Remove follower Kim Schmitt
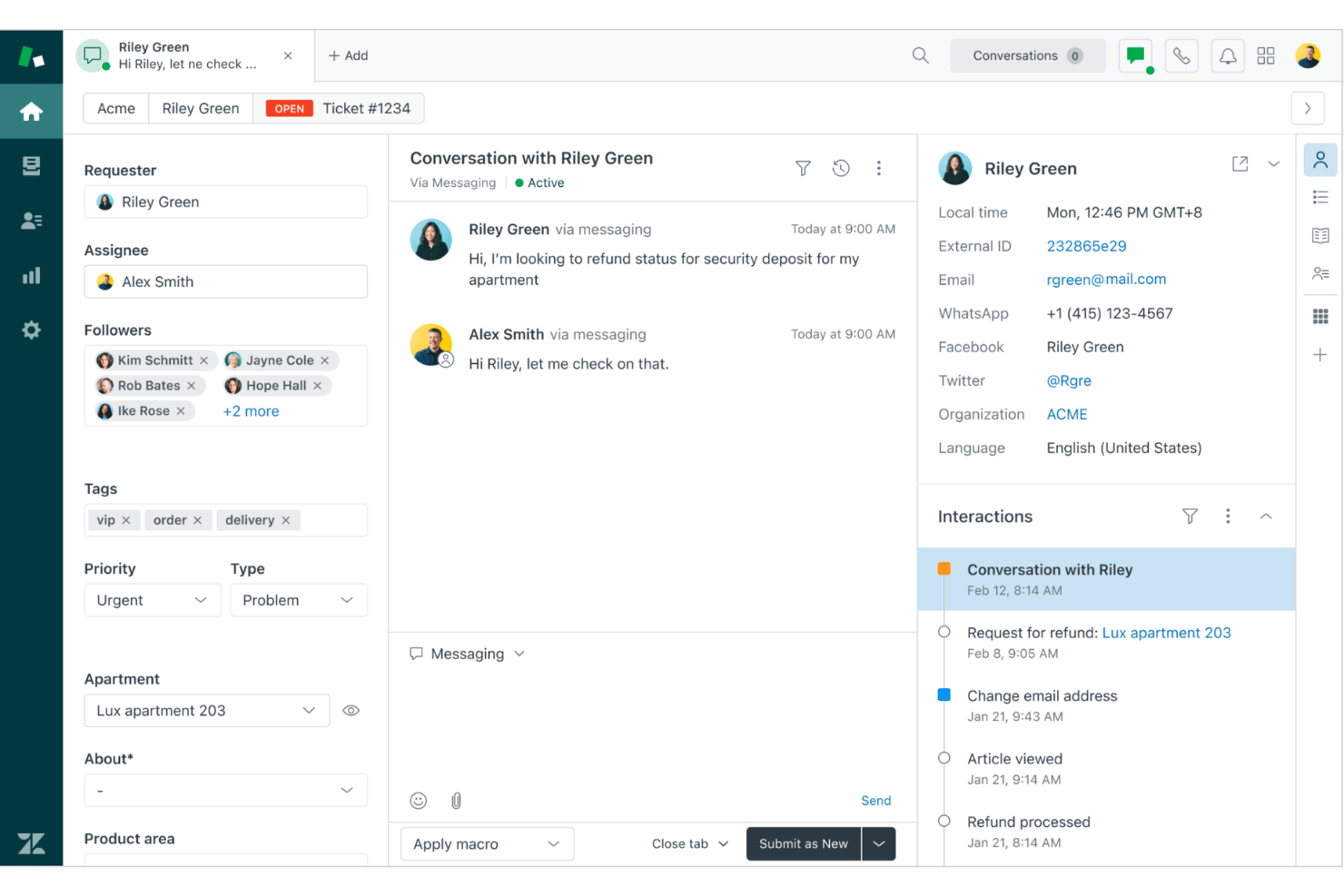The width and height of the screenshot is (1344, 896). (204, 360)
